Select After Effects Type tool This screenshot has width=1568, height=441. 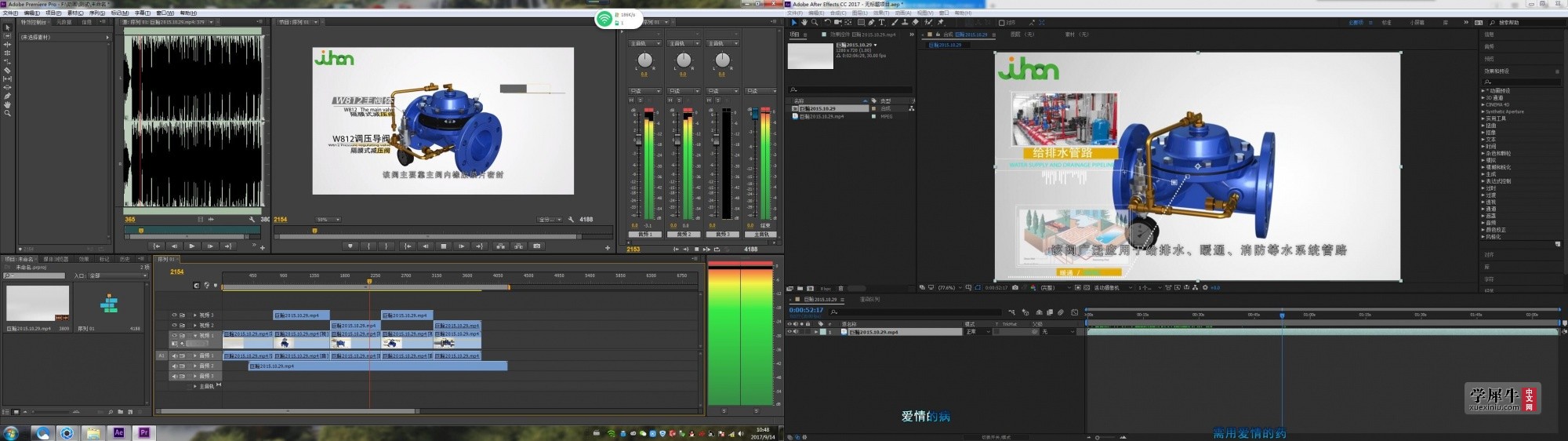coord(881,22)
